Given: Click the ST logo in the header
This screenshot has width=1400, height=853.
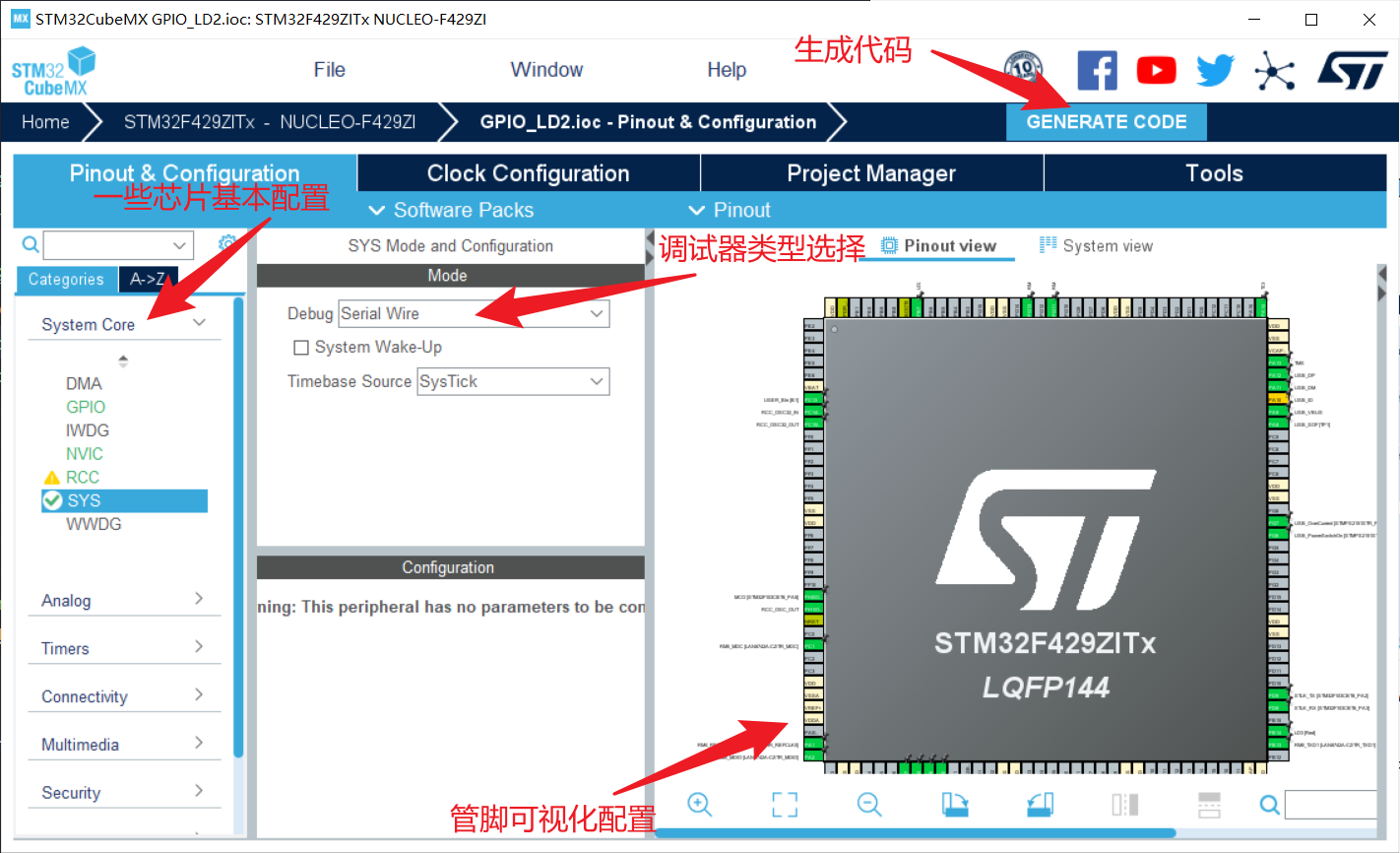Looking at the screenshot, I should [1352, 70].
